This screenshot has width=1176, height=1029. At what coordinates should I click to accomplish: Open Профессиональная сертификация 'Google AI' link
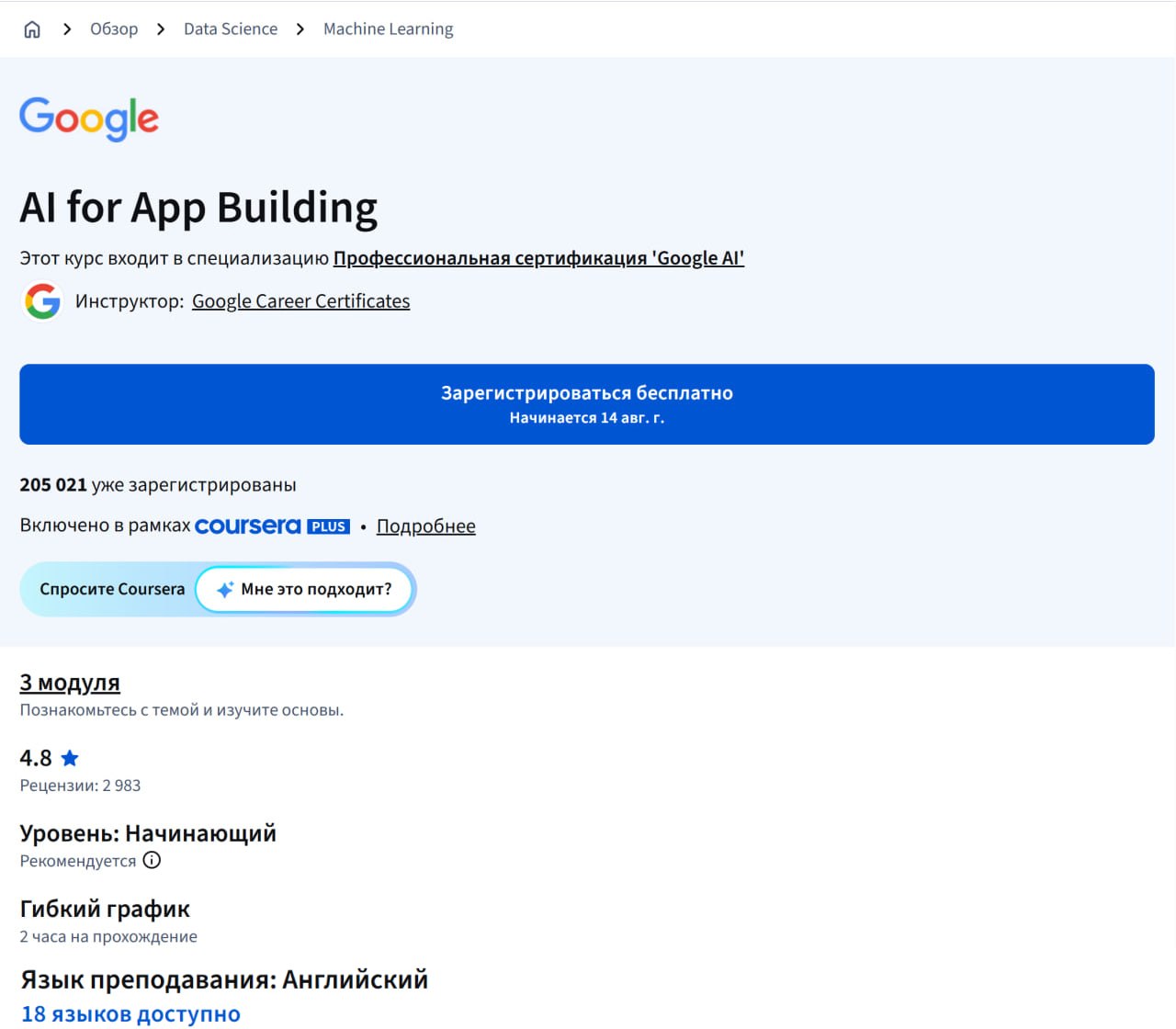[538, 258]
